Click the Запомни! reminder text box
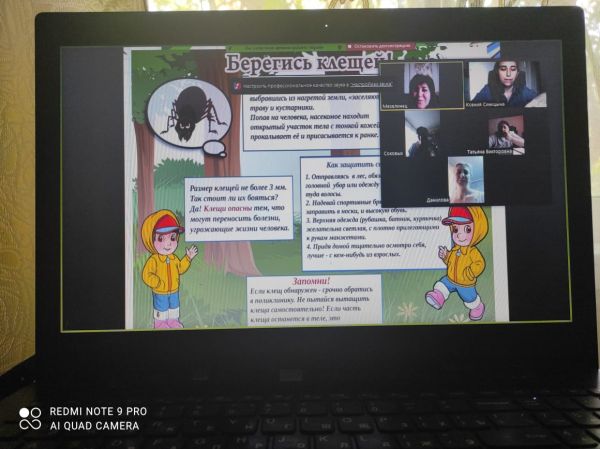 pyautogui.click(x=313, y=299)
